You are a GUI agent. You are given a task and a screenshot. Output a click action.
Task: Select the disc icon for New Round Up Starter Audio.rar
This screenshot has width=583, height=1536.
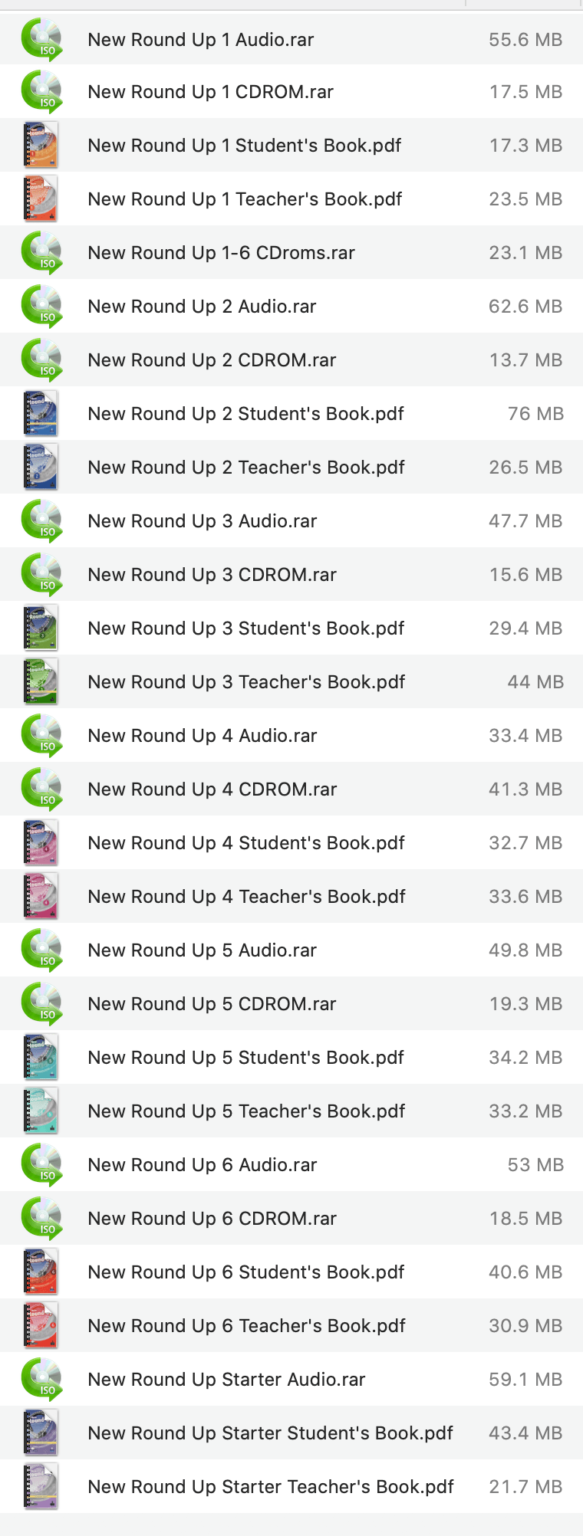[38, 1379]
